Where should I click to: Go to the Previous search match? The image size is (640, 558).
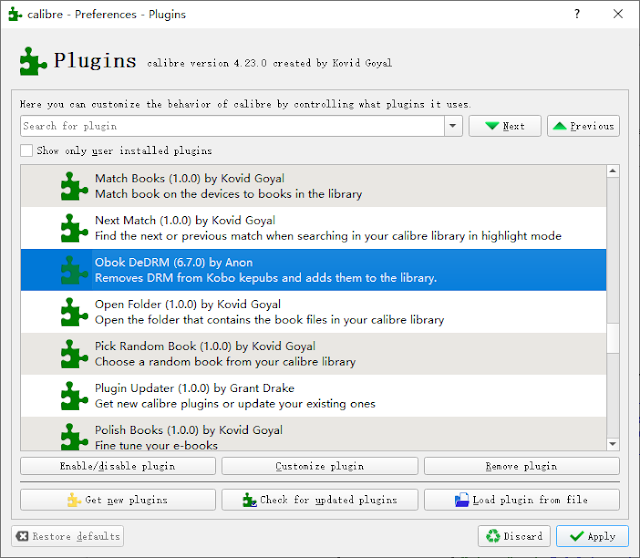(x=583, y=126)
